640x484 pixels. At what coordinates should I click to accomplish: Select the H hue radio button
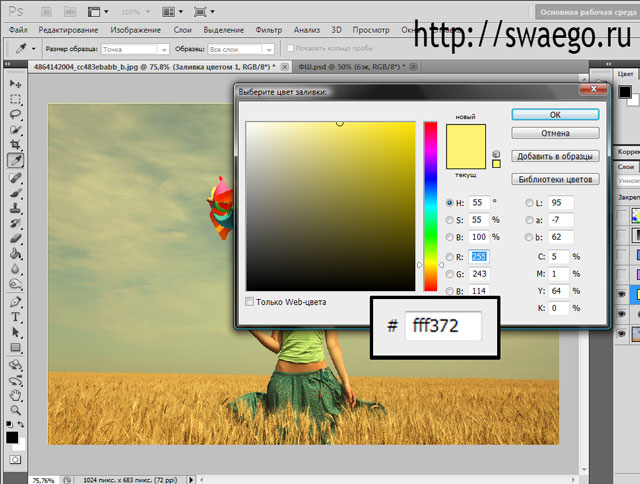click(x=449, y=202)
